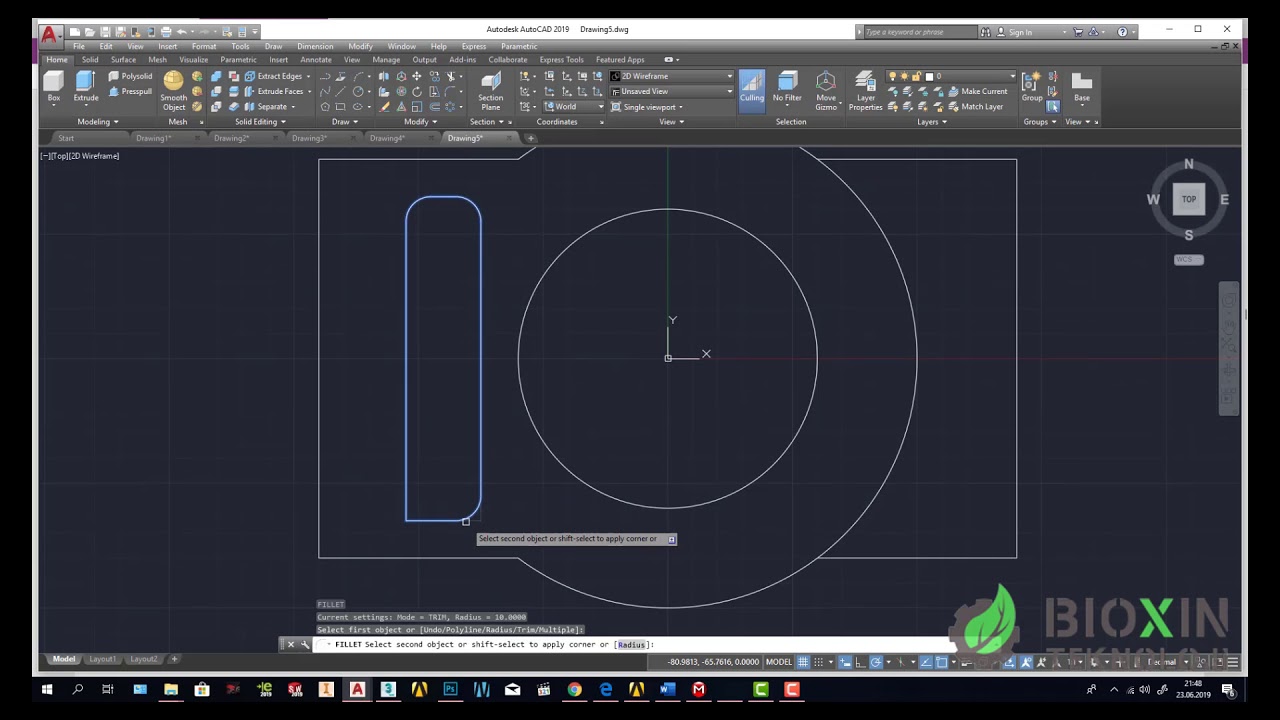Viewport: 1280px width, 720px height.
Task: Toggle object snap tracking in status bar
Action: 926,662
